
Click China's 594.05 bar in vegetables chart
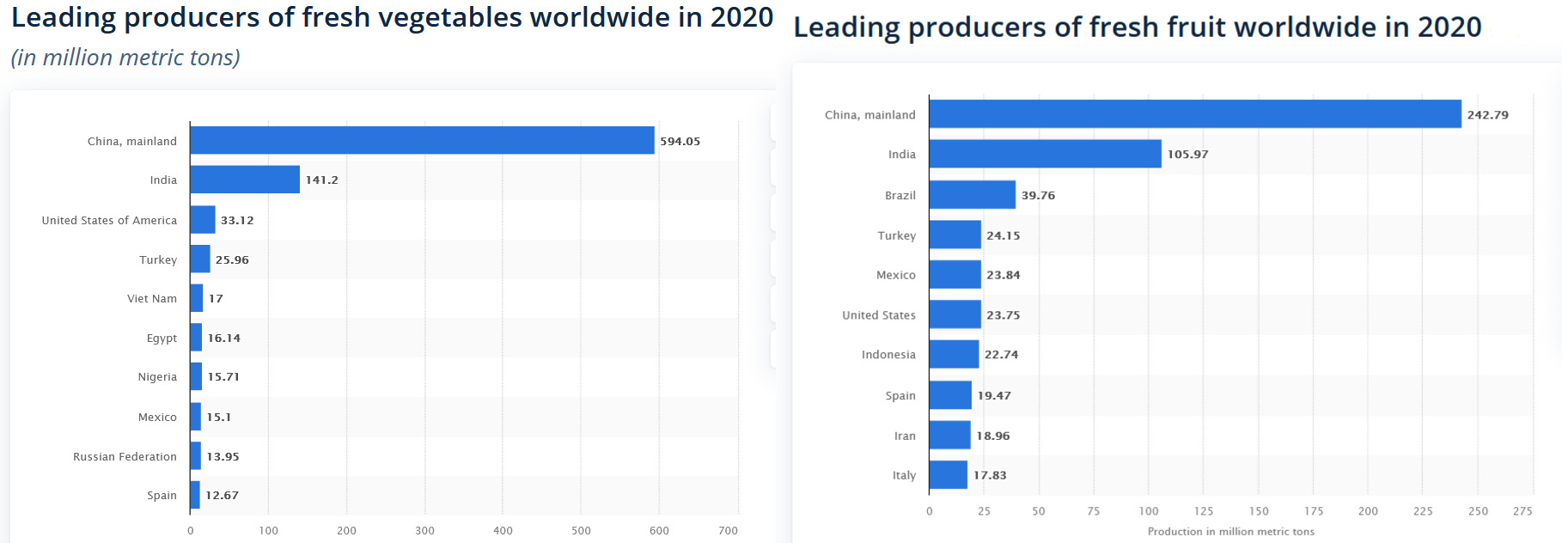422,141
